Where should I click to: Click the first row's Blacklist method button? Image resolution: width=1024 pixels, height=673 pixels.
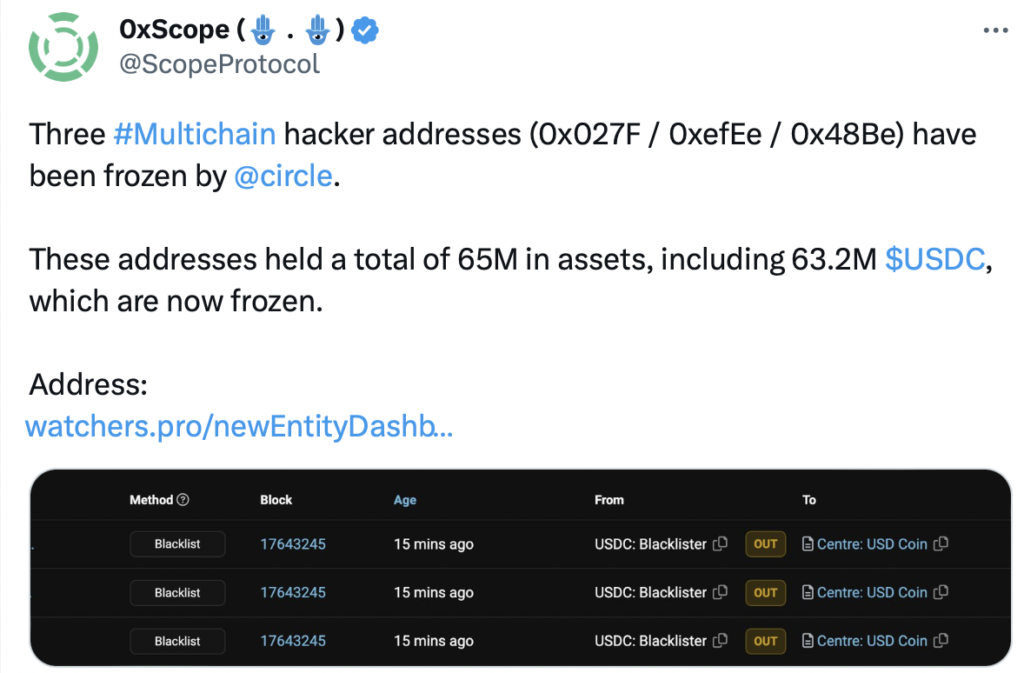177,544
